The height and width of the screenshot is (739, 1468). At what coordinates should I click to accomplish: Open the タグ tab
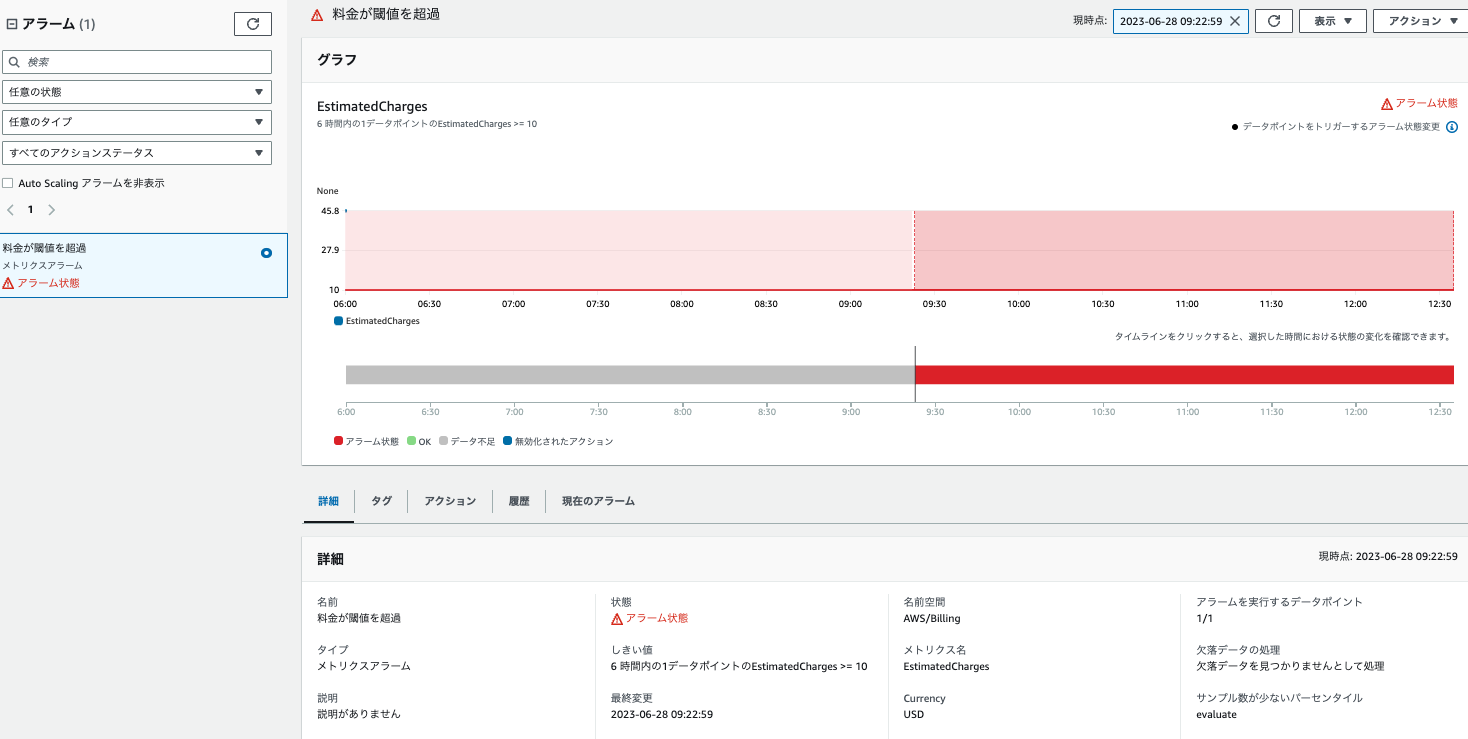(x=380, y=501)
